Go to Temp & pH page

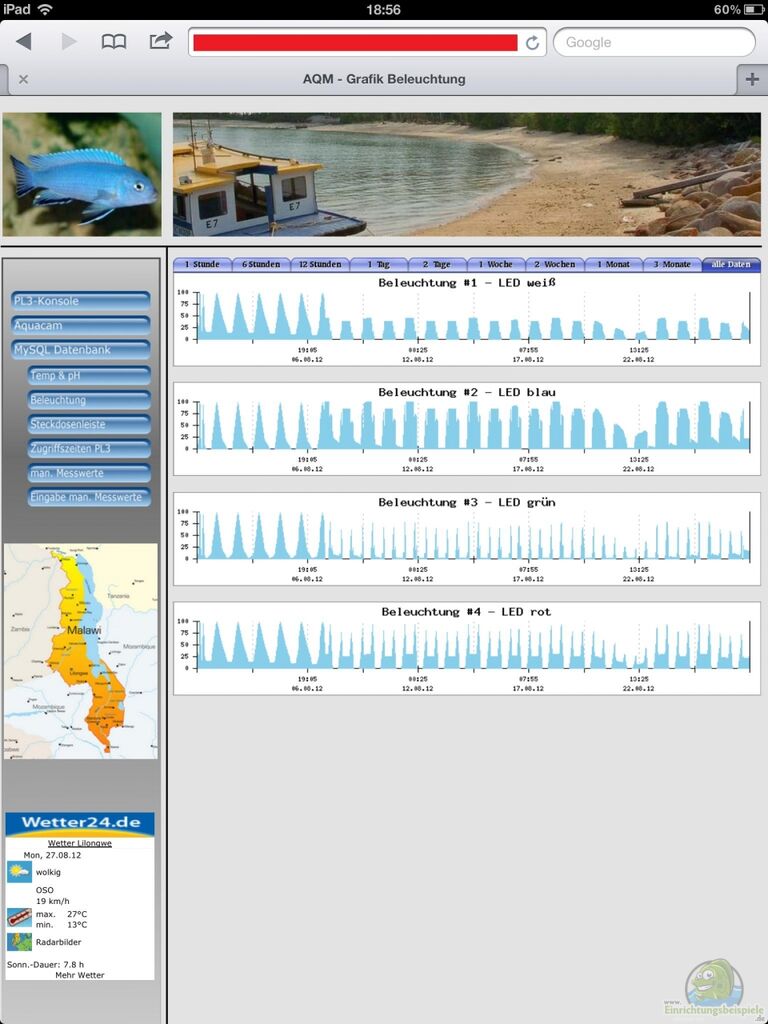(x=89, y=375)
